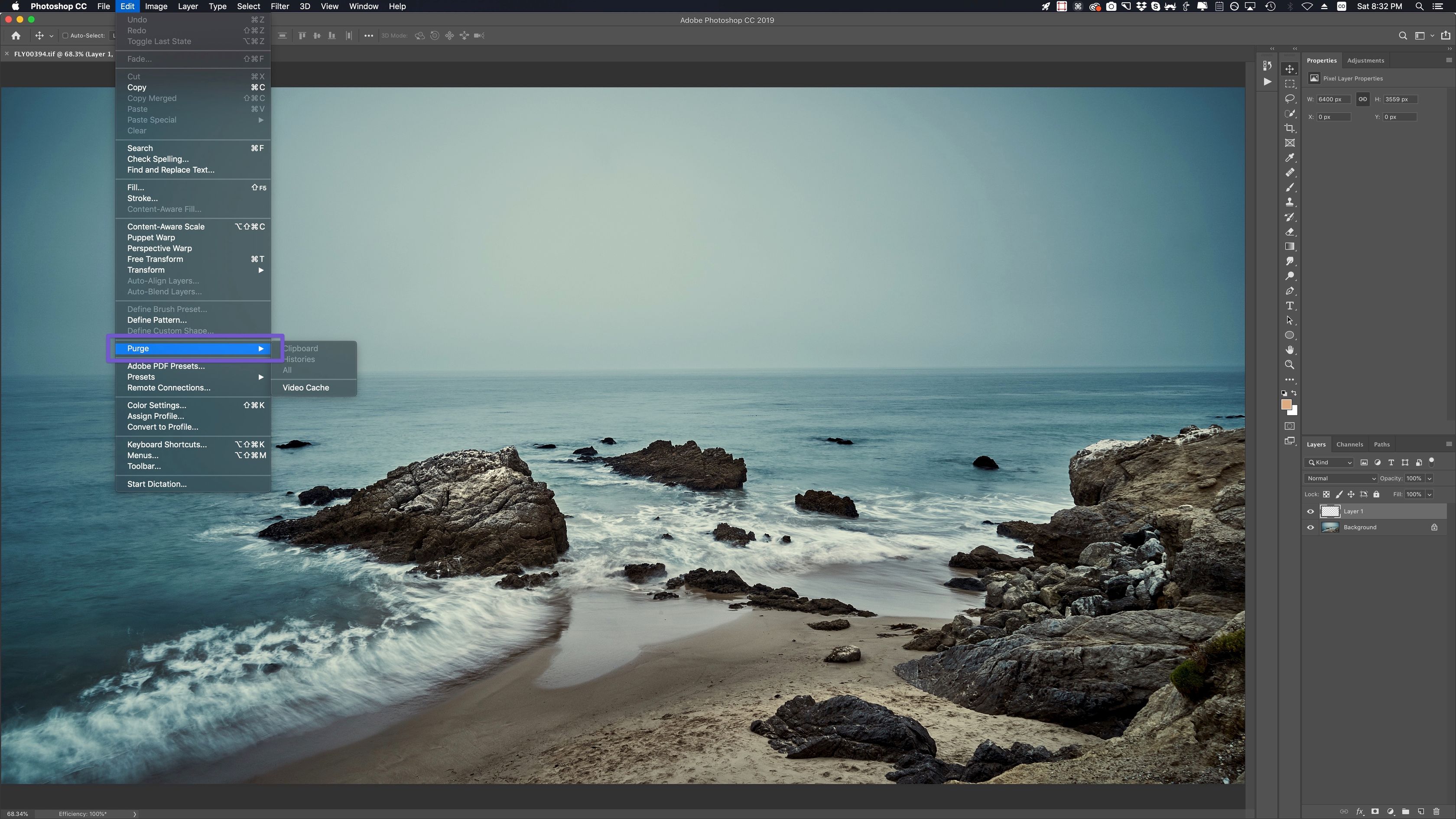Hide the Background layer
Screen dimensions: 1456x819
(x=1310, y=527)
